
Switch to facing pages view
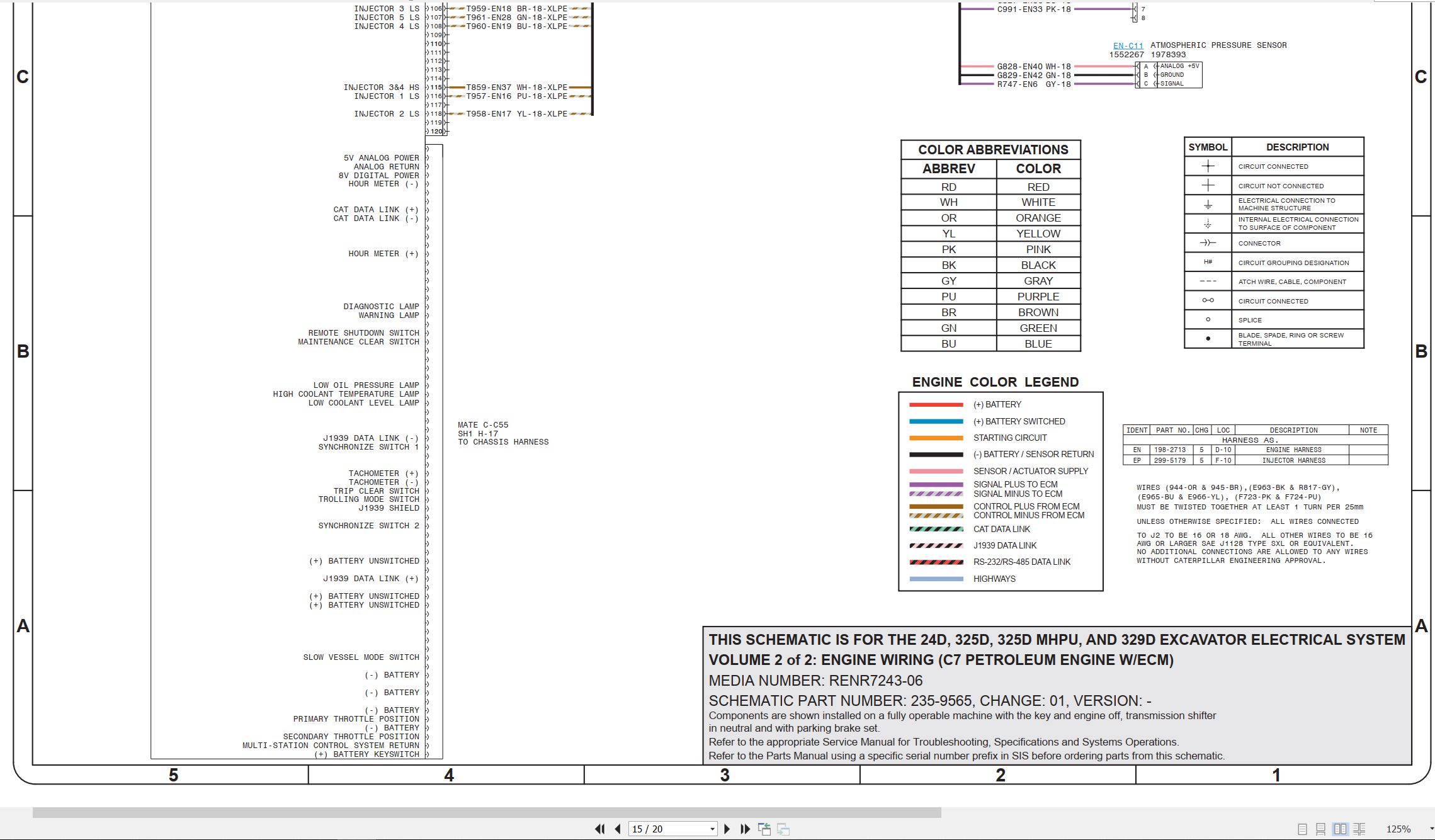[1340, 829]
